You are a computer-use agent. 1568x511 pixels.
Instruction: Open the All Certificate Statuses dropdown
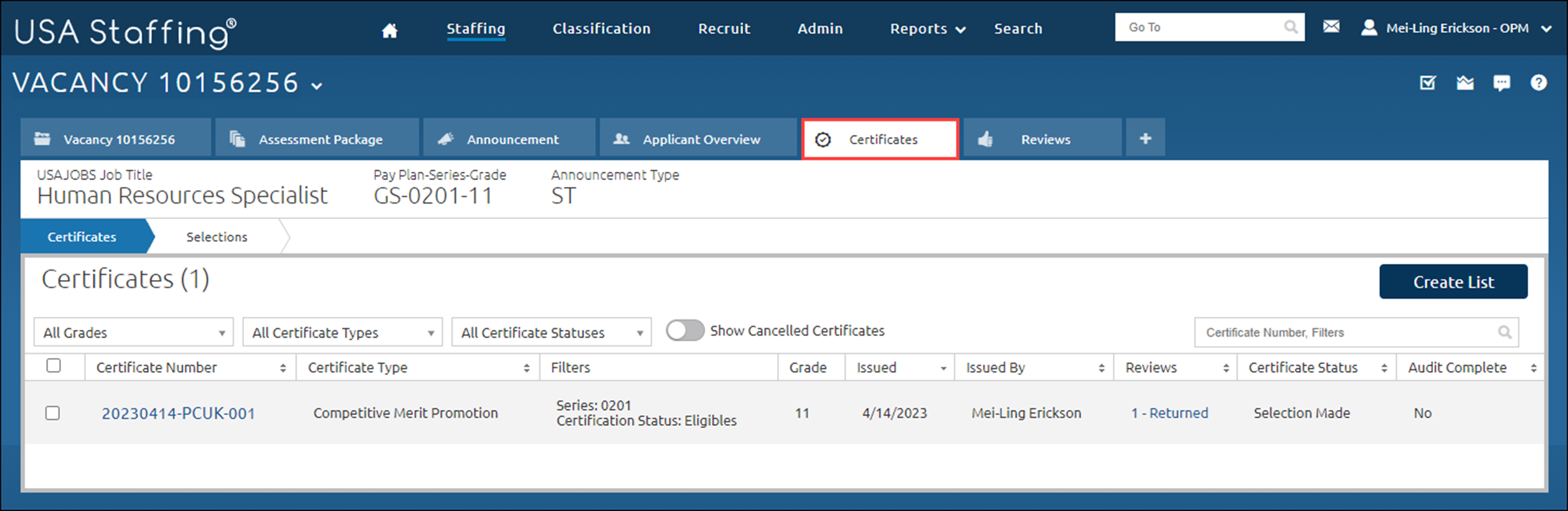[551, 332]
